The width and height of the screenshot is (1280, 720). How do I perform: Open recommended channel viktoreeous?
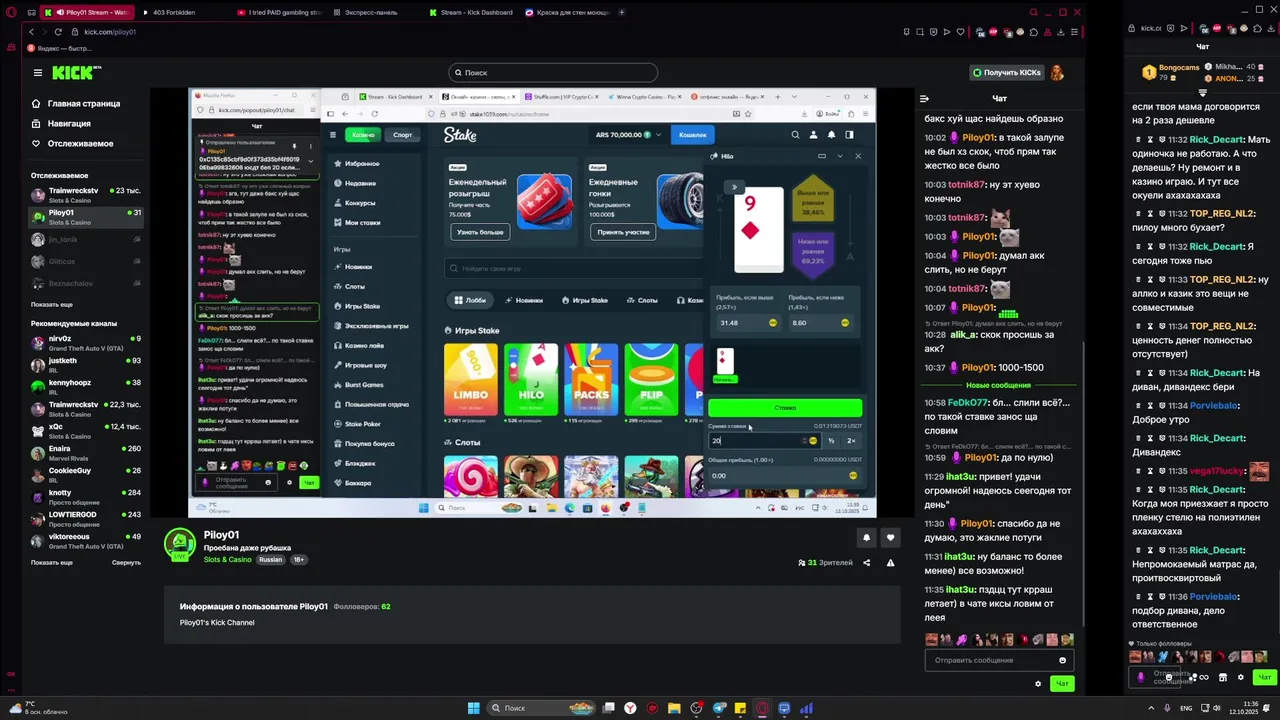click(x=85, y=541)
